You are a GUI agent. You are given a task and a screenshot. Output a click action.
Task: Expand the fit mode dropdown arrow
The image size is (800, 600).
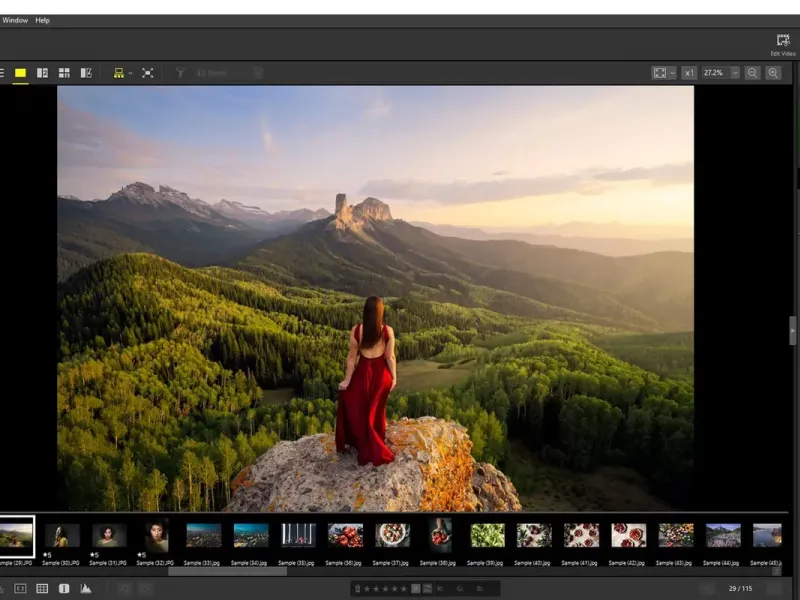click(672, 73)
